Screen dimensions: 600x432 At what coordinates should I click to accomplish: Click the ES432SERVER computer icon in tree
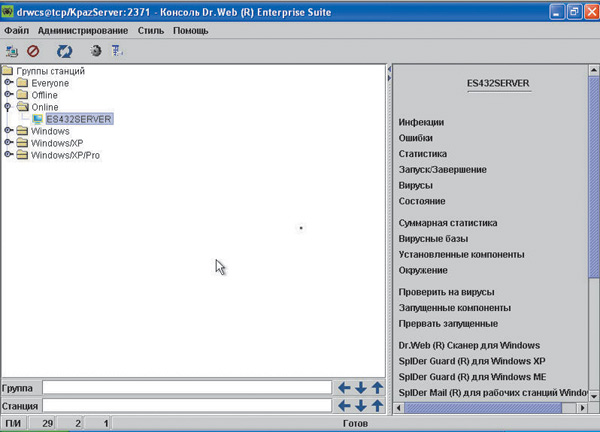tap(38, 119)
